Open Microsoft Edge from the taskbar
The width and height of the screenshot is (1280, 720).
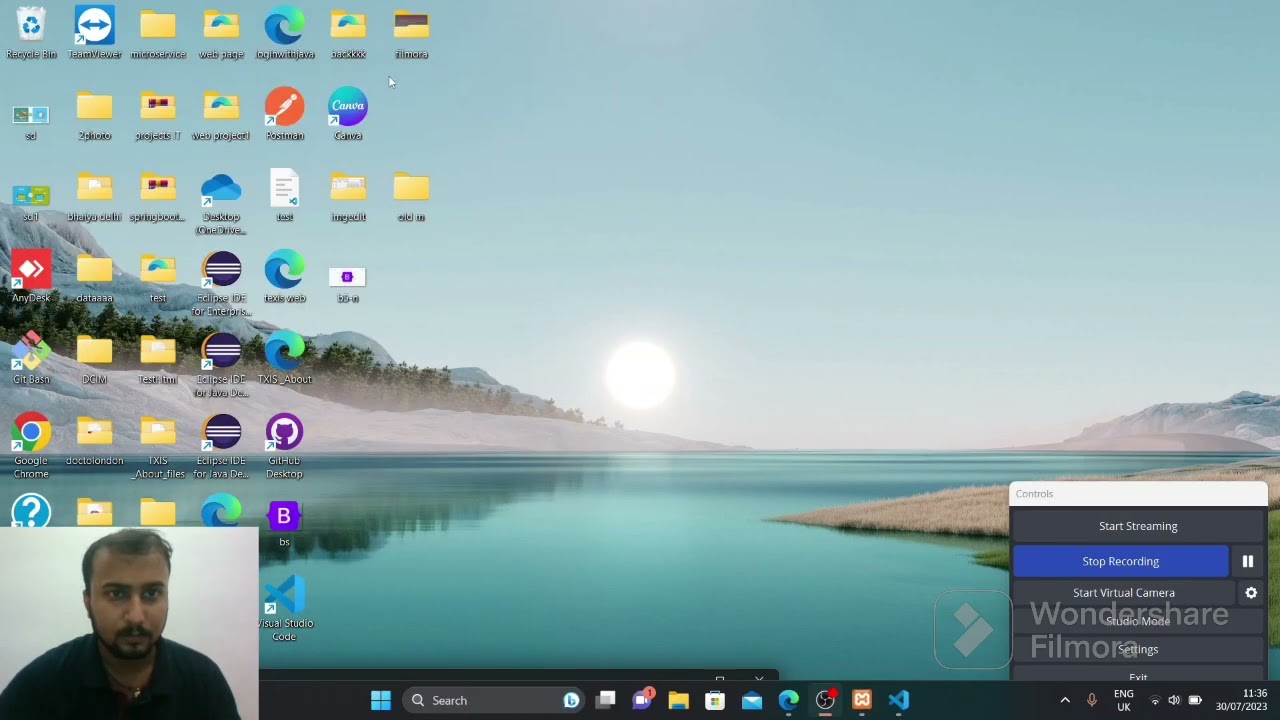(789, 700)
